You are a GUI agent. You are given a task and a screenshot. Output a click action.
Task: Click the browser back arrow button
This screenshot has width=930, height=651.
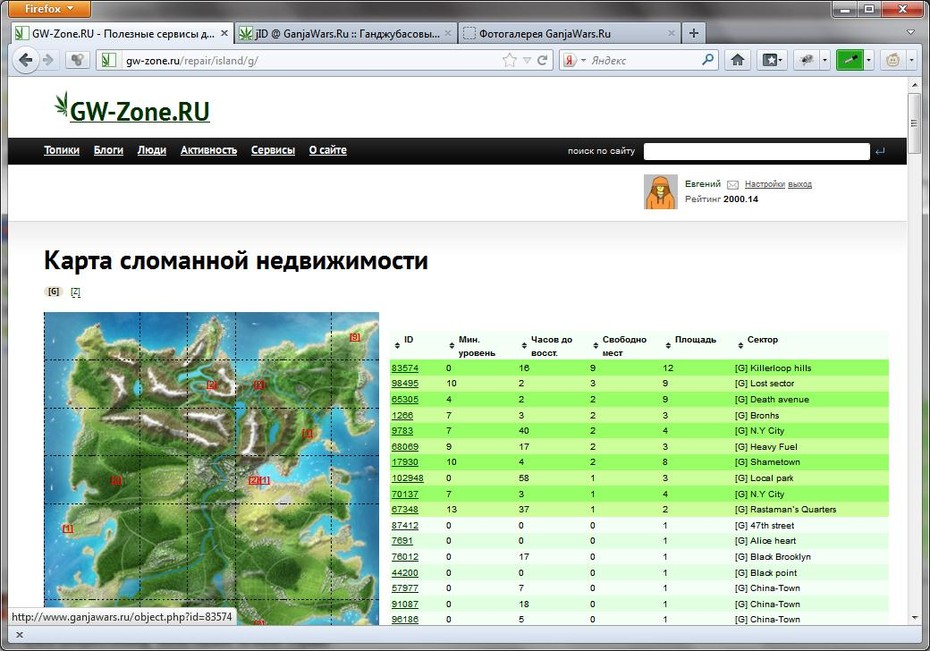pyautogui.click(x=26, y=60)
